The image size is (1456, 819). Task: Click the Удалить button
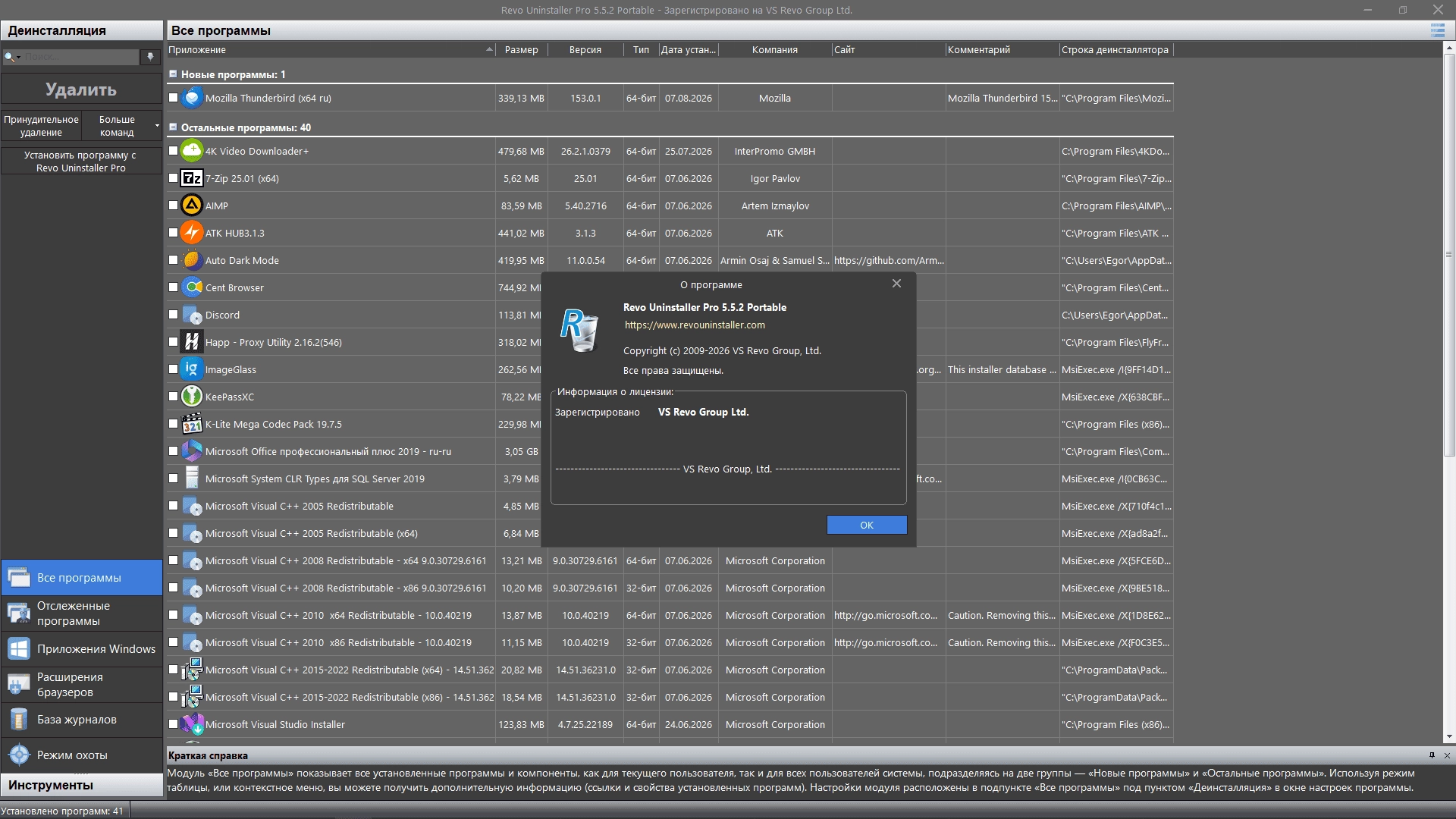coord(81,89)
